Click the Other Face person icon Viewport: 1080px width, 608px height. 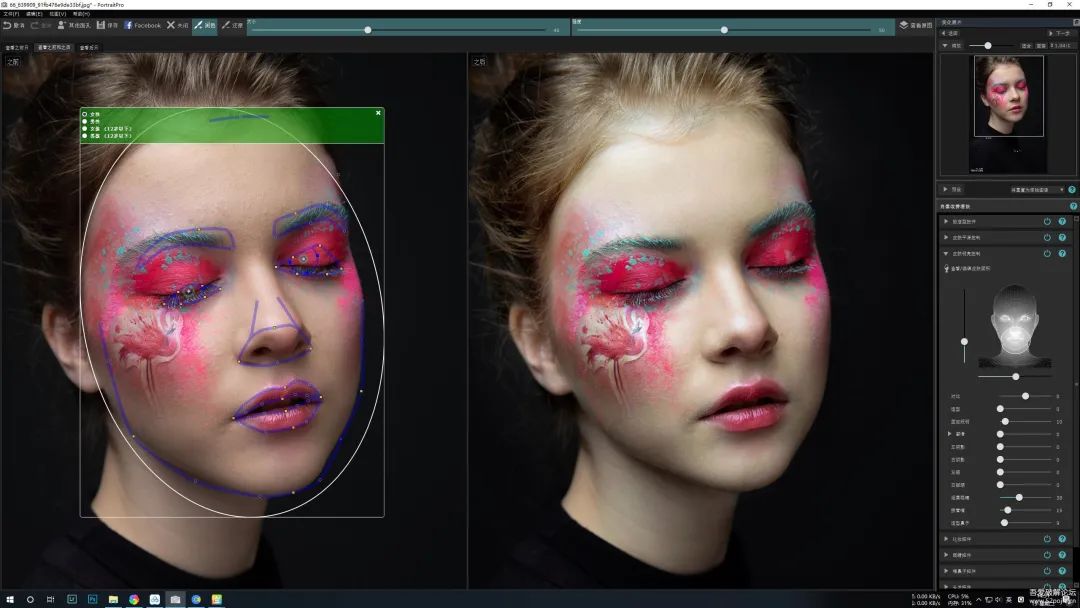pos(61,25)
